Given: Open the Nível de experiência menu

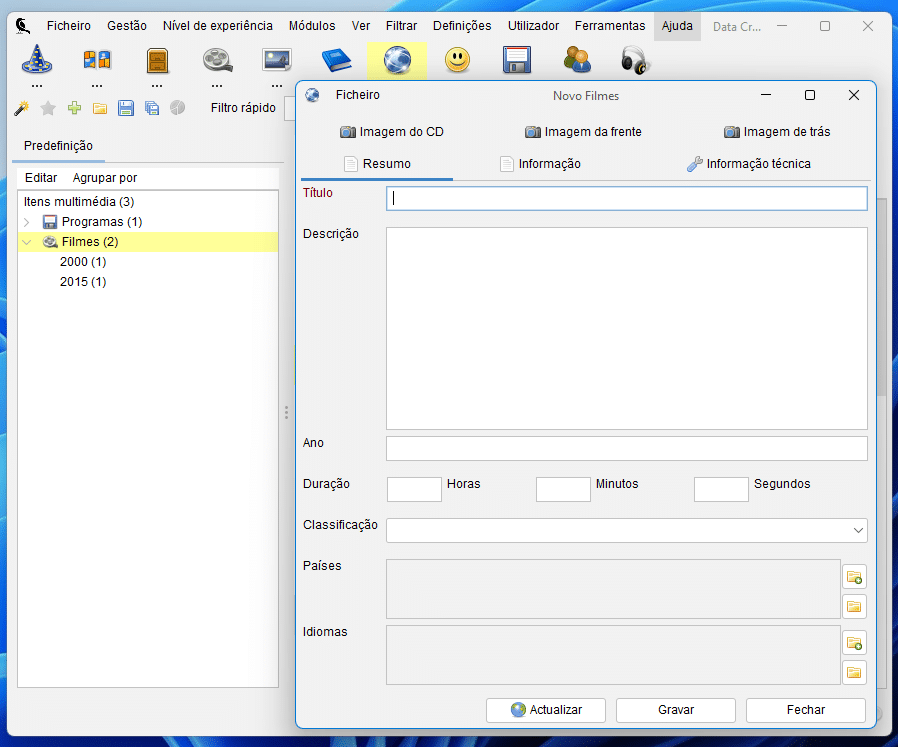Looking at the screenshot, I should [218, 26].
